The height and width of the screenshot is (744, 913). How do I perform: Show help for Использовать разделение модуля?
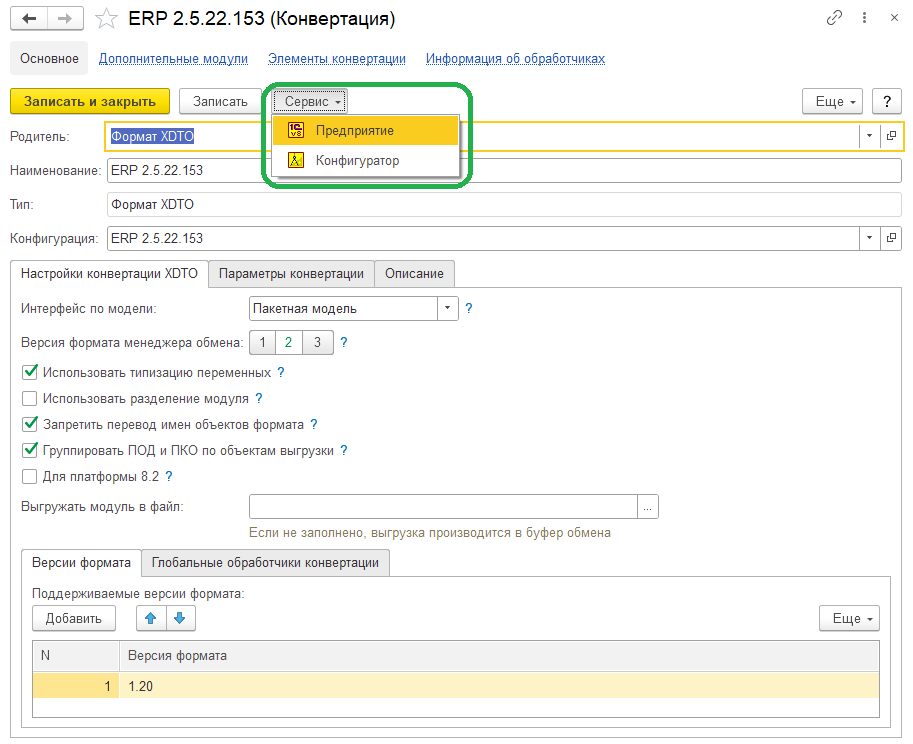click(259, 399)
